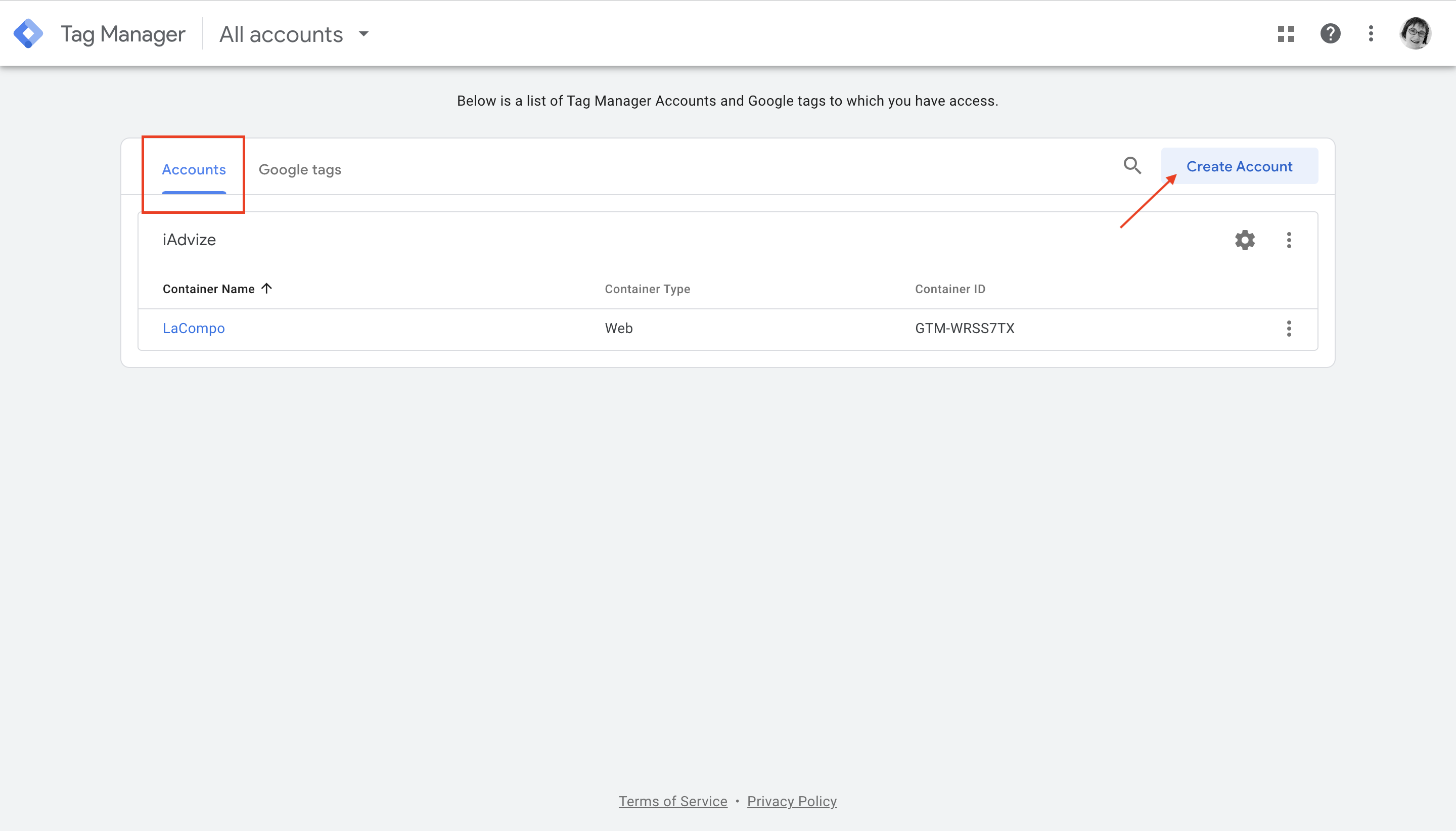The image size is (1456, 831).
Task: Select the Accounts tab
Action: point(194,169)
